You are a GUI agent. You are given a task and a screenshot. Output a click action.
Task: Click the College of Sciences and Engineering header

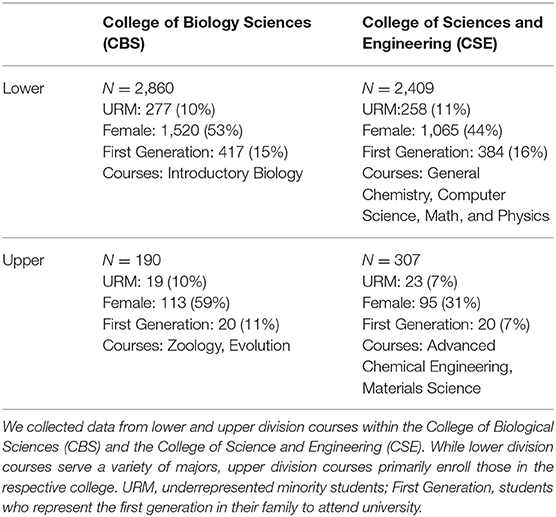(x=452, y=33)
